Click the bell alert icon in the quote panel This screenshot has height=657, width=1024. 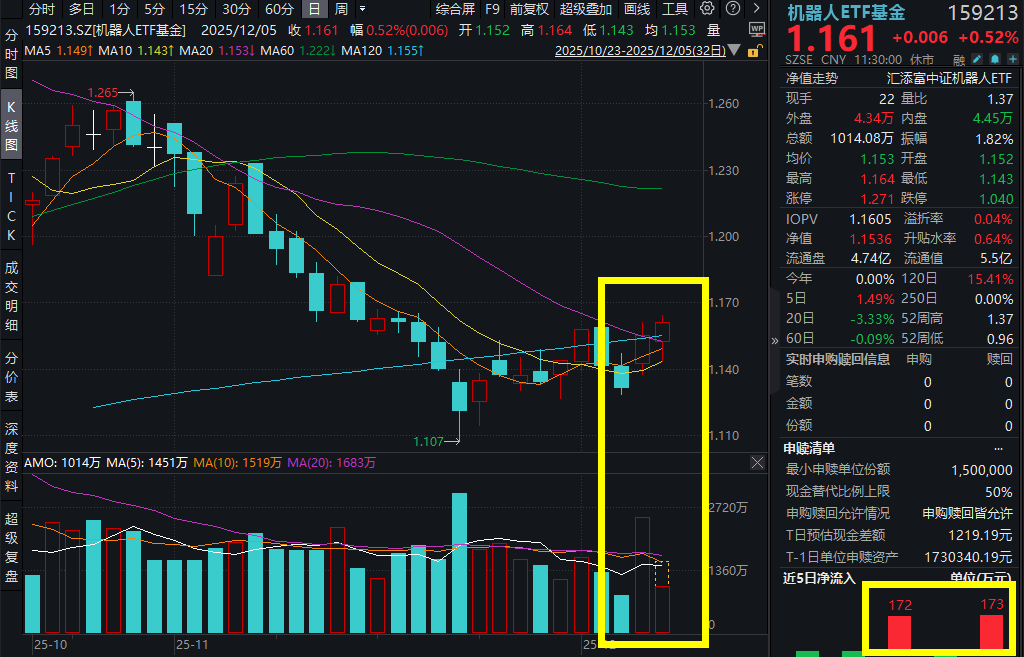pyautogui.click(x=995, y=59)
